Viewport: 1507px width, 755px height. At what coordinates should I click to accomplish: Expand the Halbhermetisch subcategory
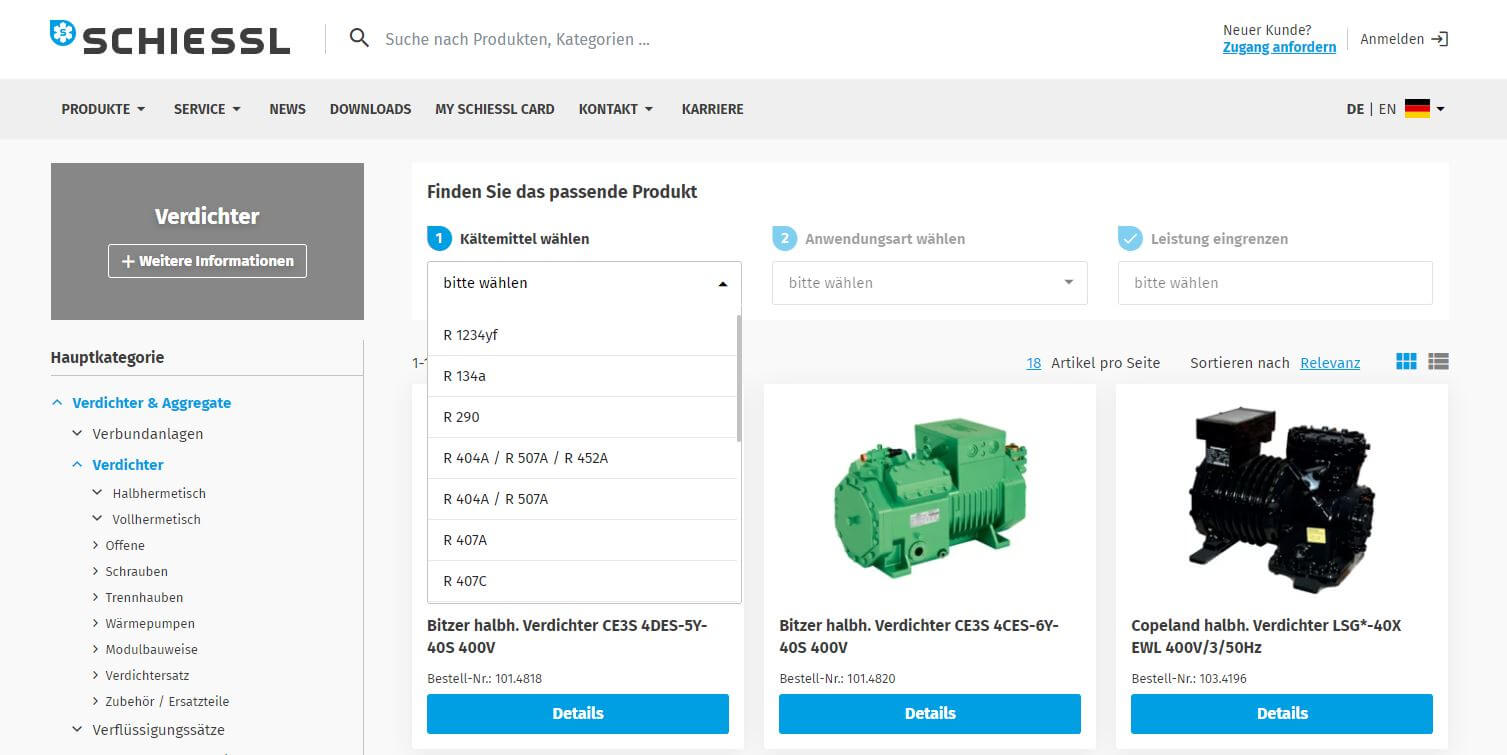click(x=97, y=493)
